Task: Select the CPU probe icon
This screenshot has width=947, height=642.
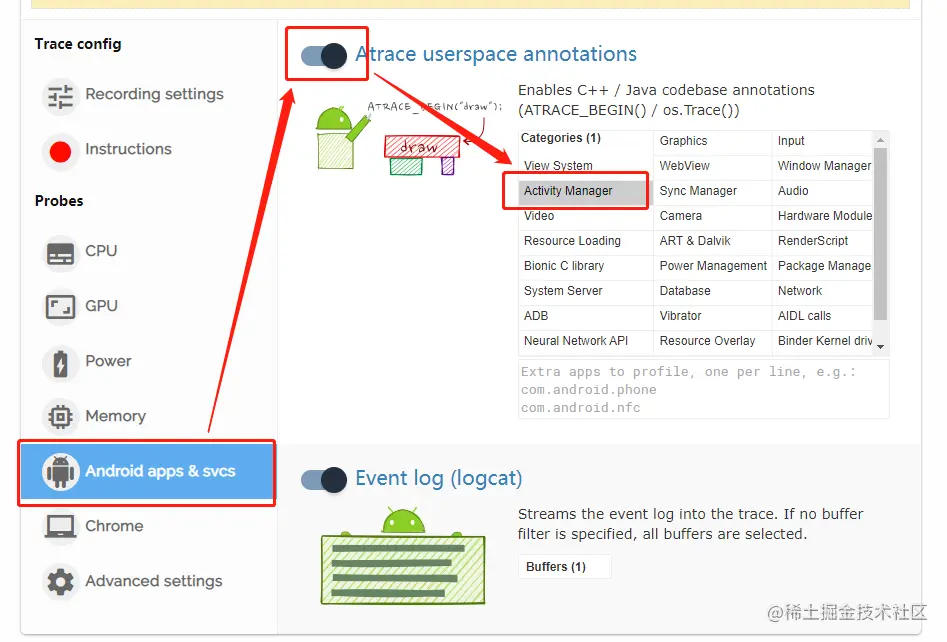Action: click(x=60, y=253)
